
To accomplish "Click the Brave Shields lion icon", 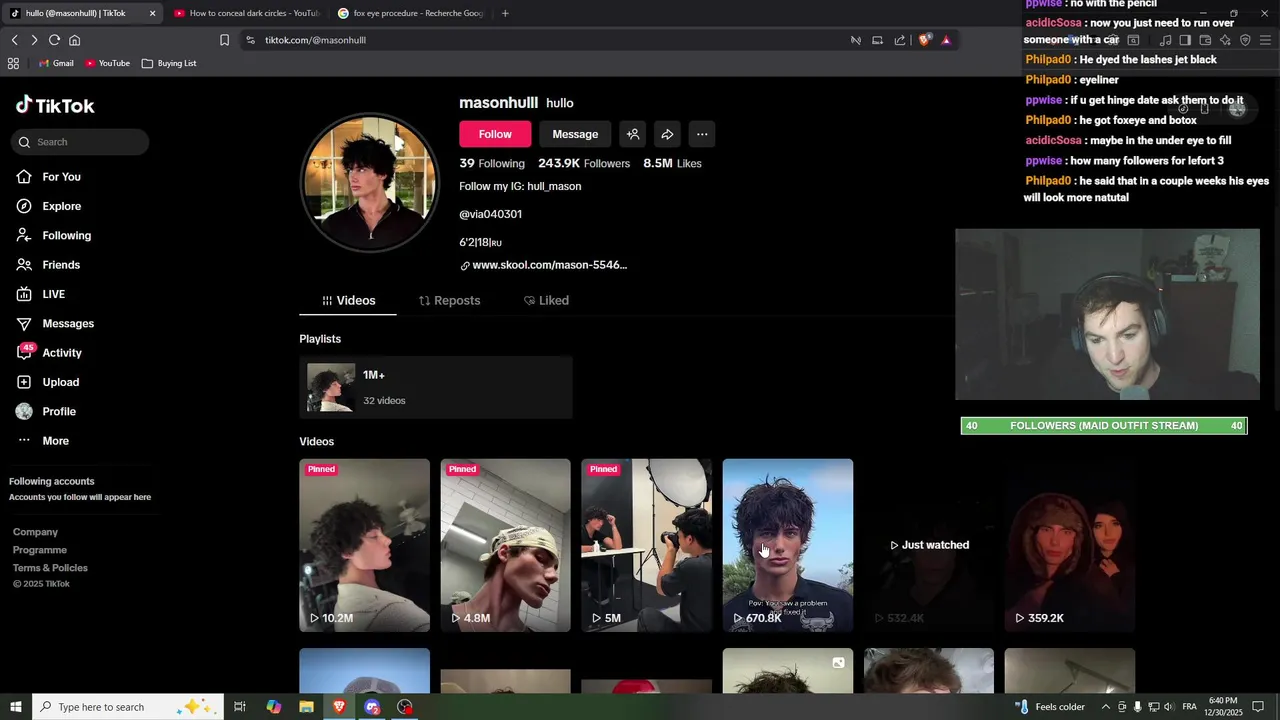I will [925, 40].
